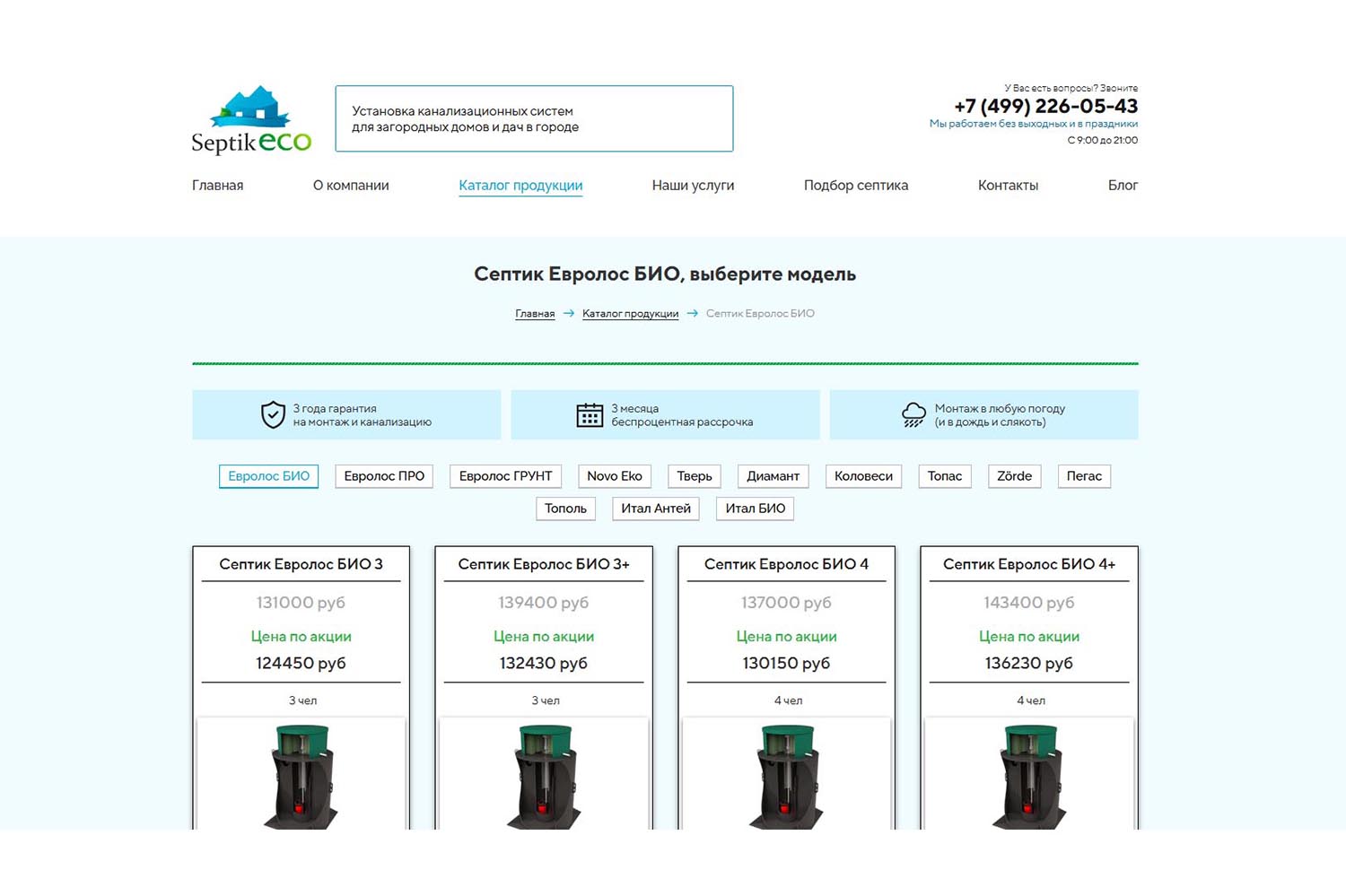
Task: Select the Тополь brand tag
Action: point(565,509)
